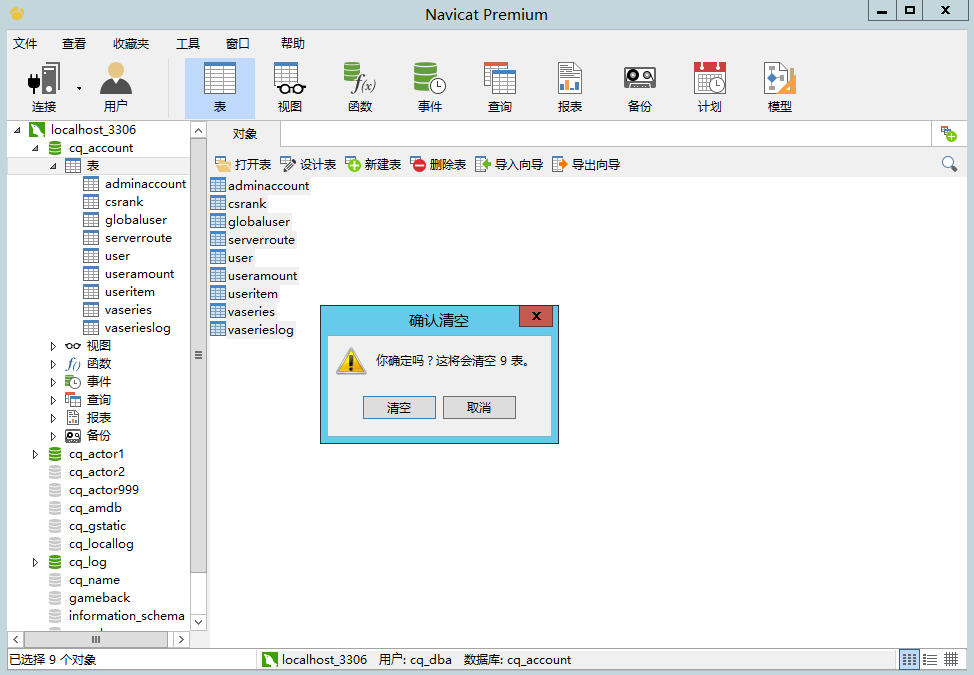Open the 收藏夹 favorites menu
Viewport: 974px width, 675px height.
tap(131, 44)
